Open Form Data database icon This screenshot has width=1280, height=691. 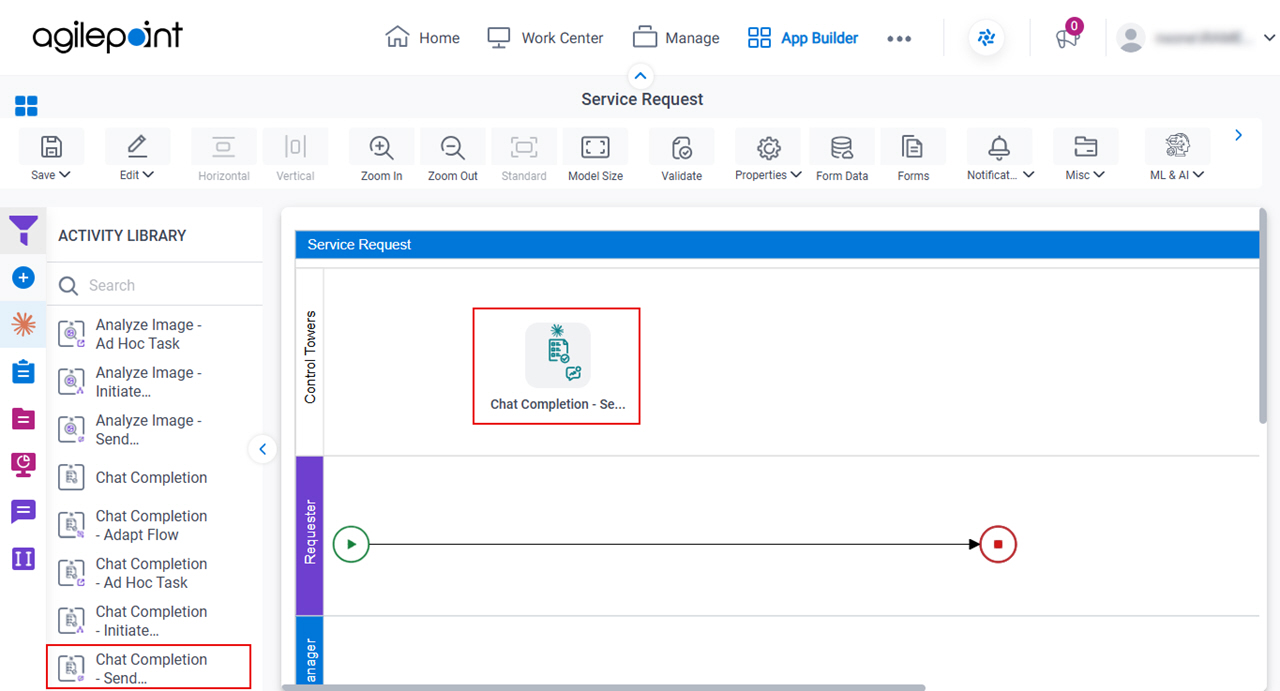(842, 148)
